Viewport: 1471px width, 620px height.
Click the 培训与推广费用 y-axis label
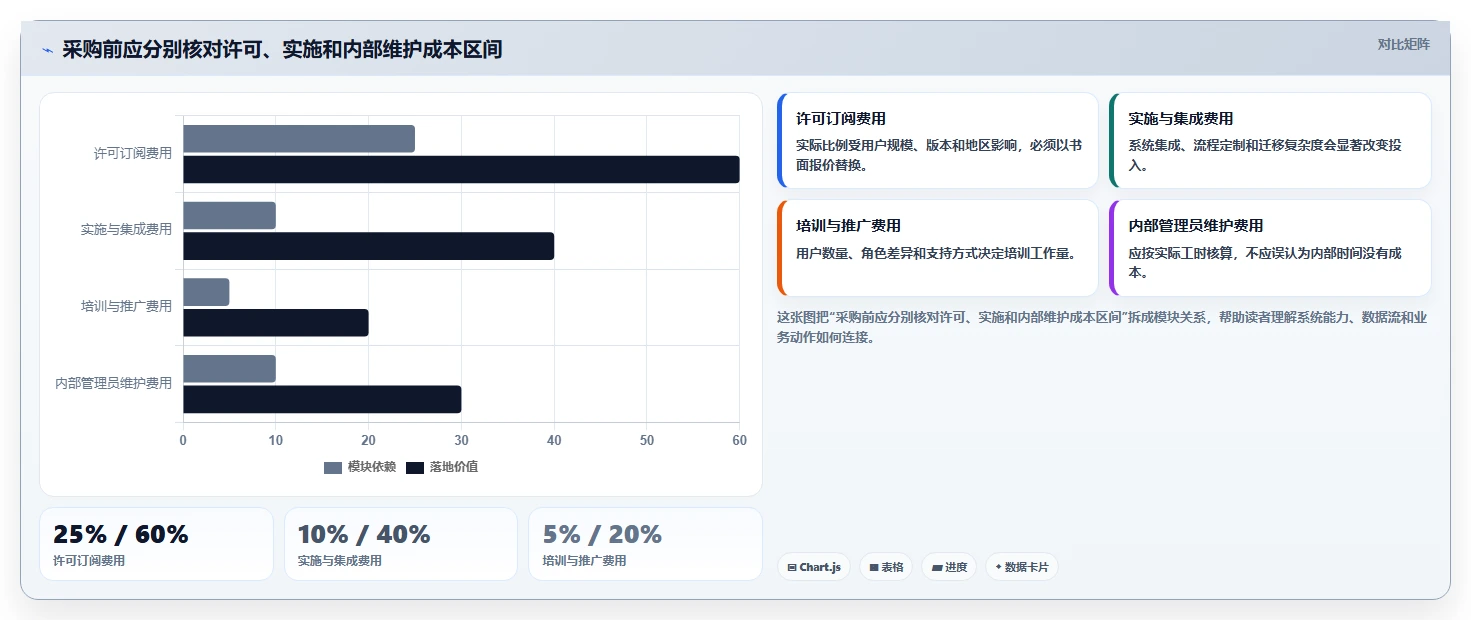[x=126, y=306]
